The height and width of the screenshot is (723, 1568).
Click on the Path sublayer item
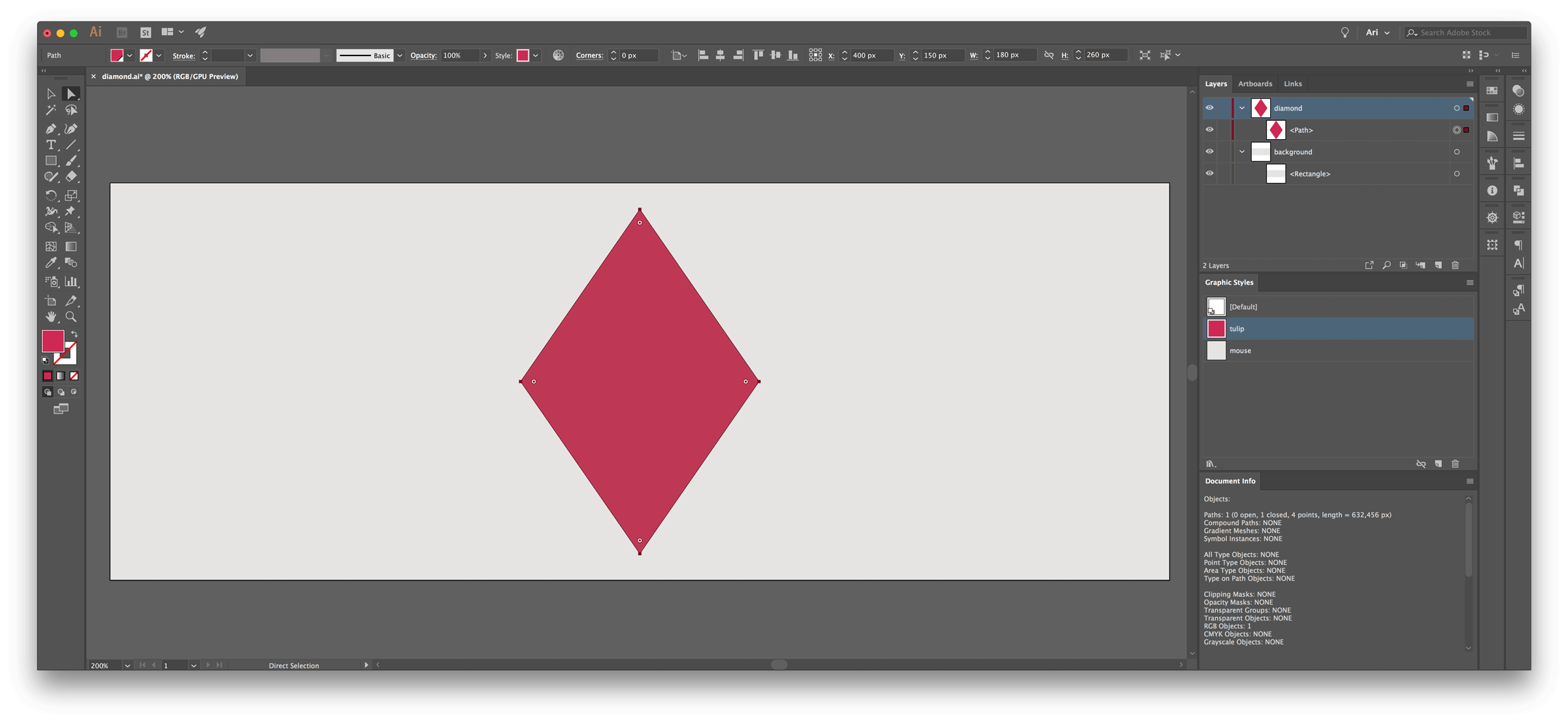(1301, 129)
